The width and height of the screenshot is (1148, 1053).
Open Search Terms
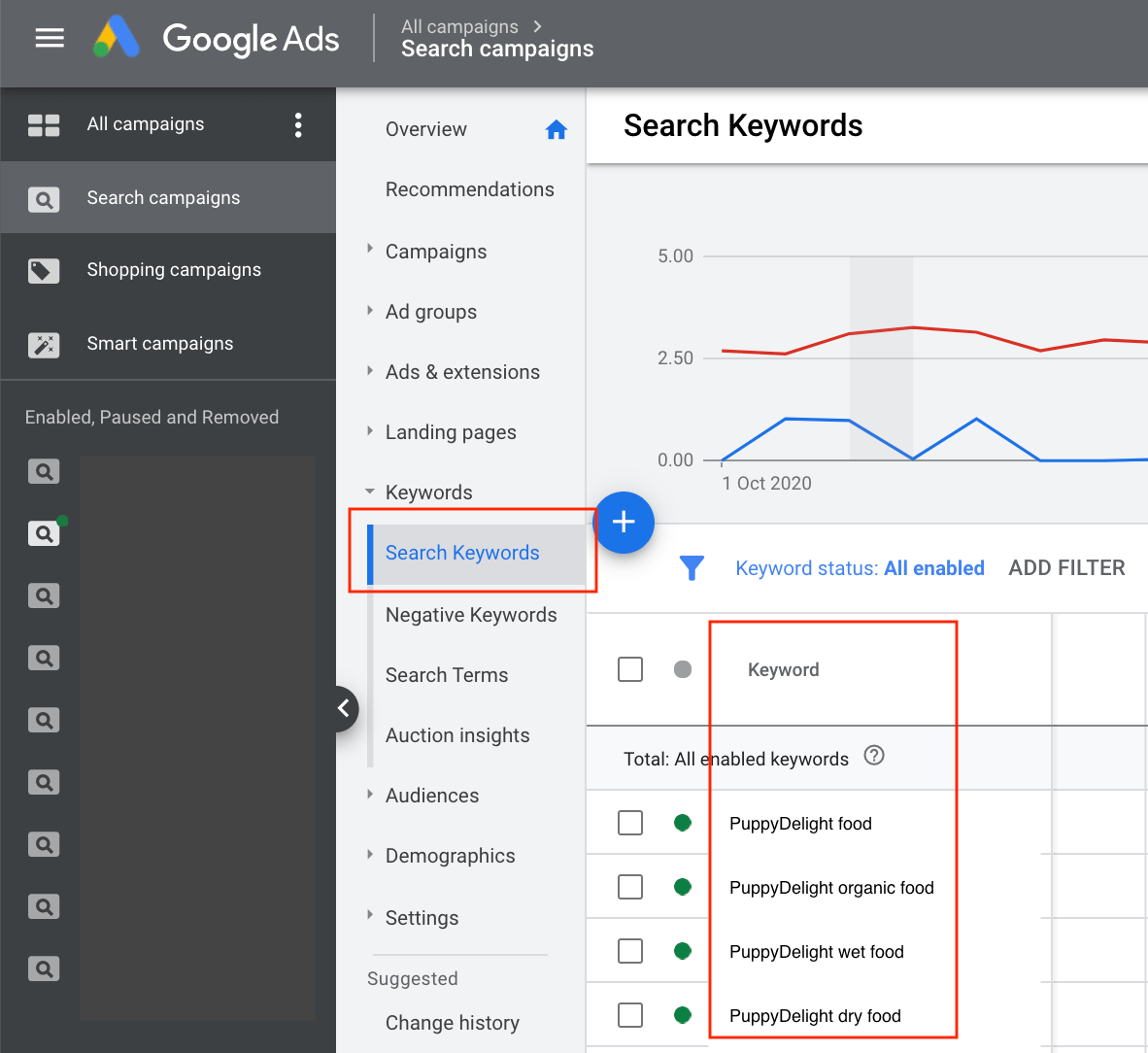(447, 675)
